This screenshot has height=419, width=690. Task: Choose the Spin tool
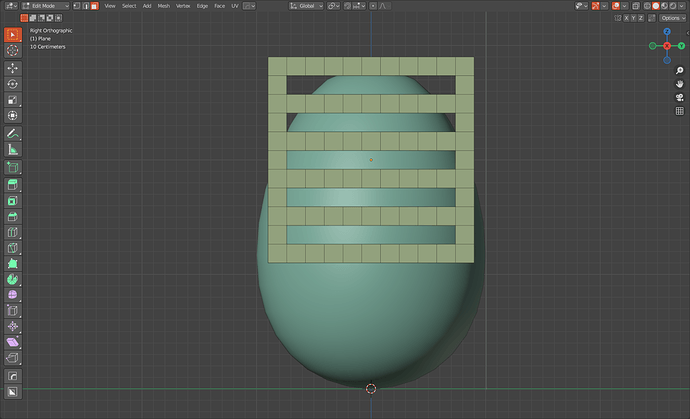click(x=13, y=279)
